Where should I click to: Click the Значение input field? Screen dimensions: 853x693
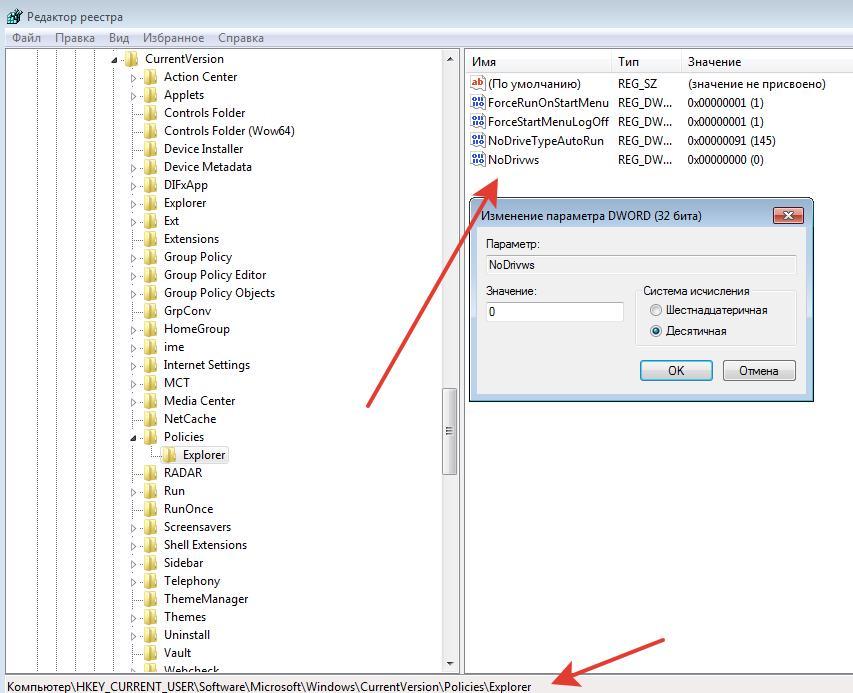point(554,312)
